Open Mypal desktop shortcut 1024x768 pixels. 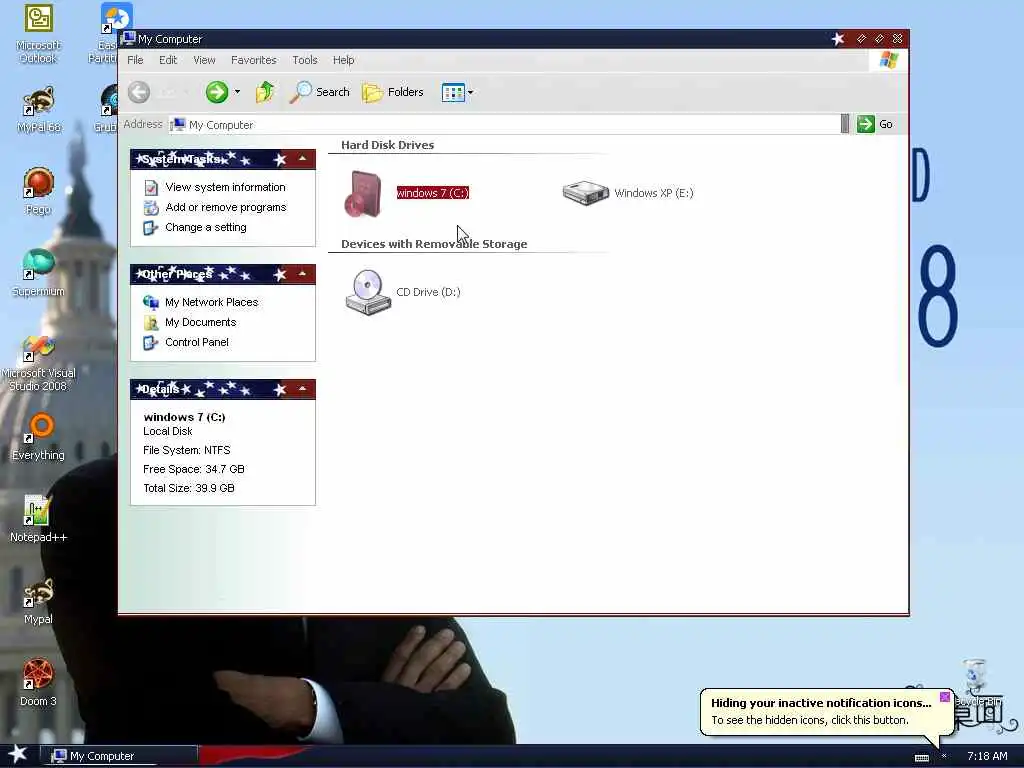(x=38, y=601)
